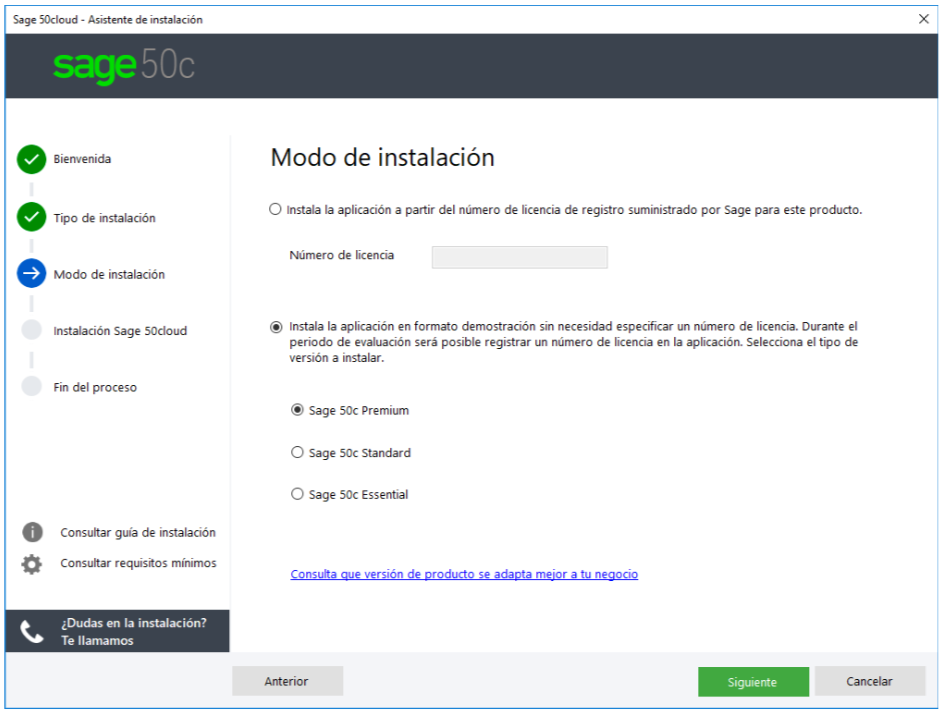Click the grey Instalación Sage 50cloud step circle
The image size is (946, 715).
click(31, 330)
